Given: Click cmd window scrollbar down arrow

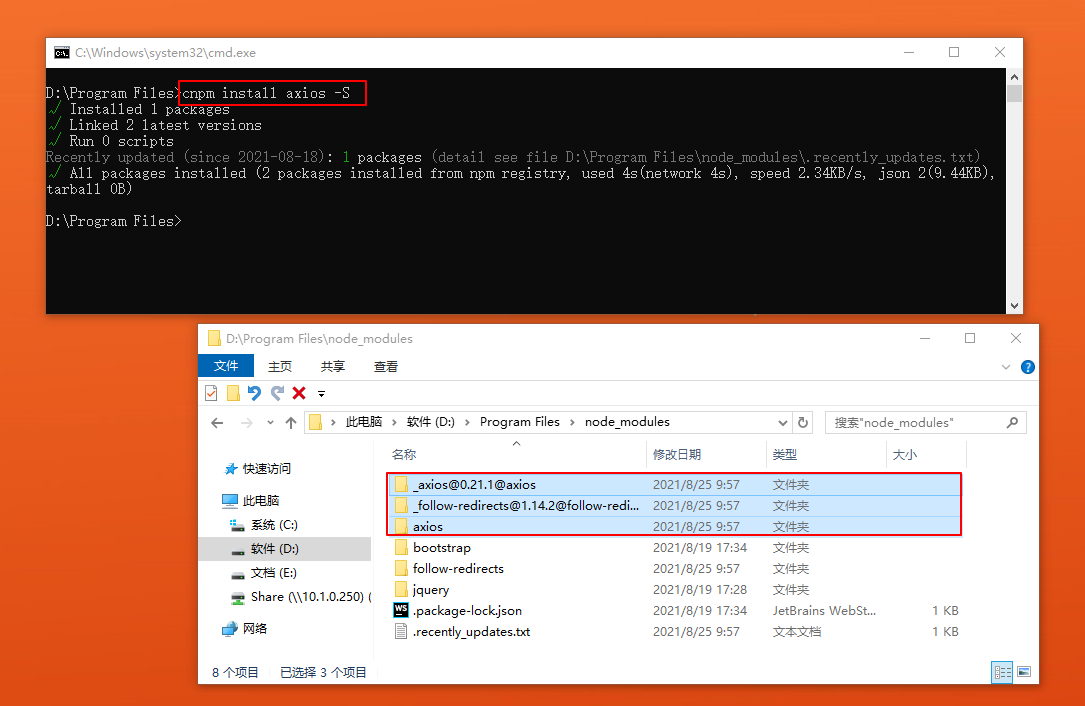Looking at the screenshot, I should coord(1014,305).
